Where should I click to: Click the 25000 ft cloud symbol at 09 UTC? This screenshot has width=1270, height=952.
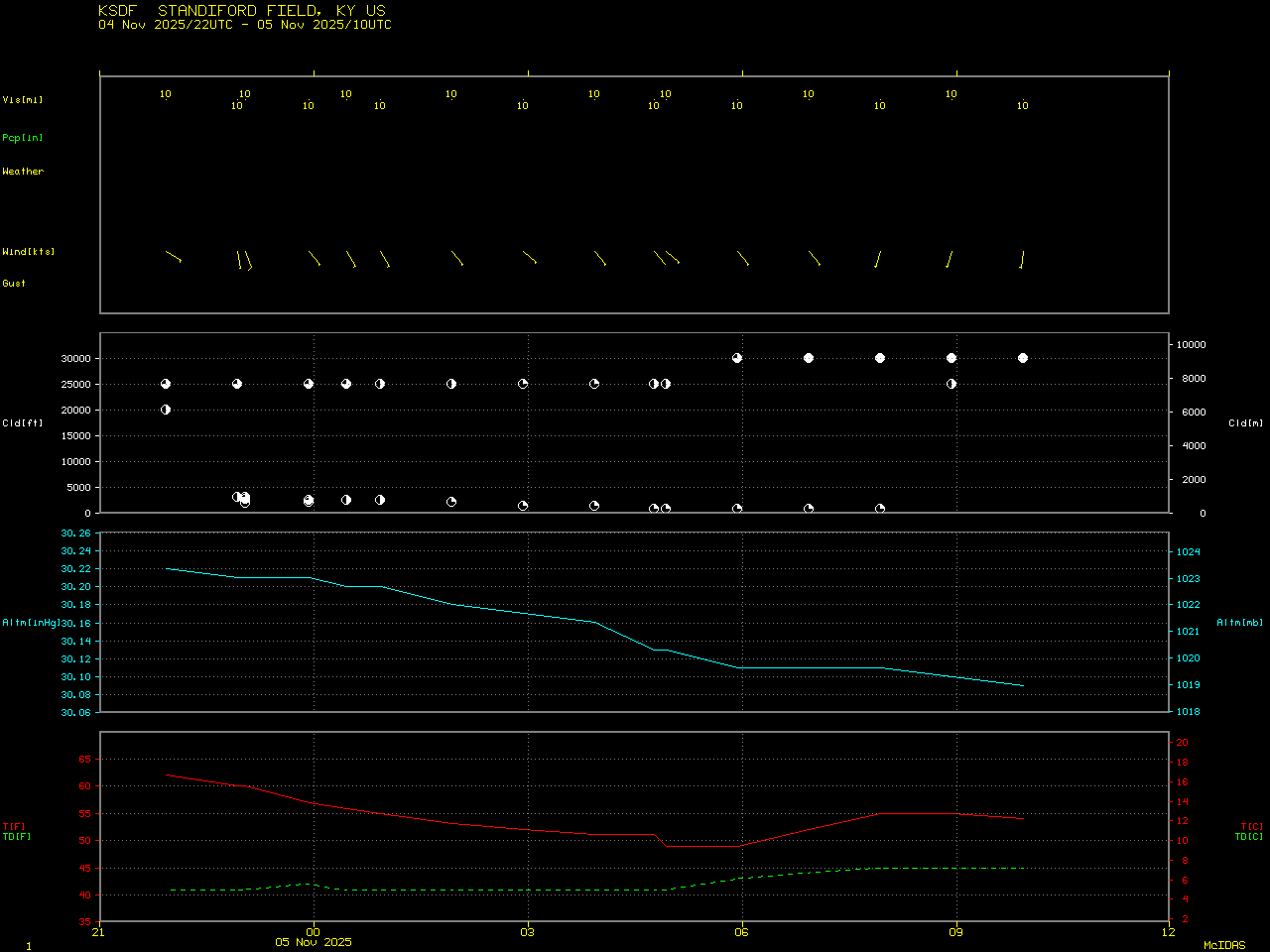click(952, 384)
